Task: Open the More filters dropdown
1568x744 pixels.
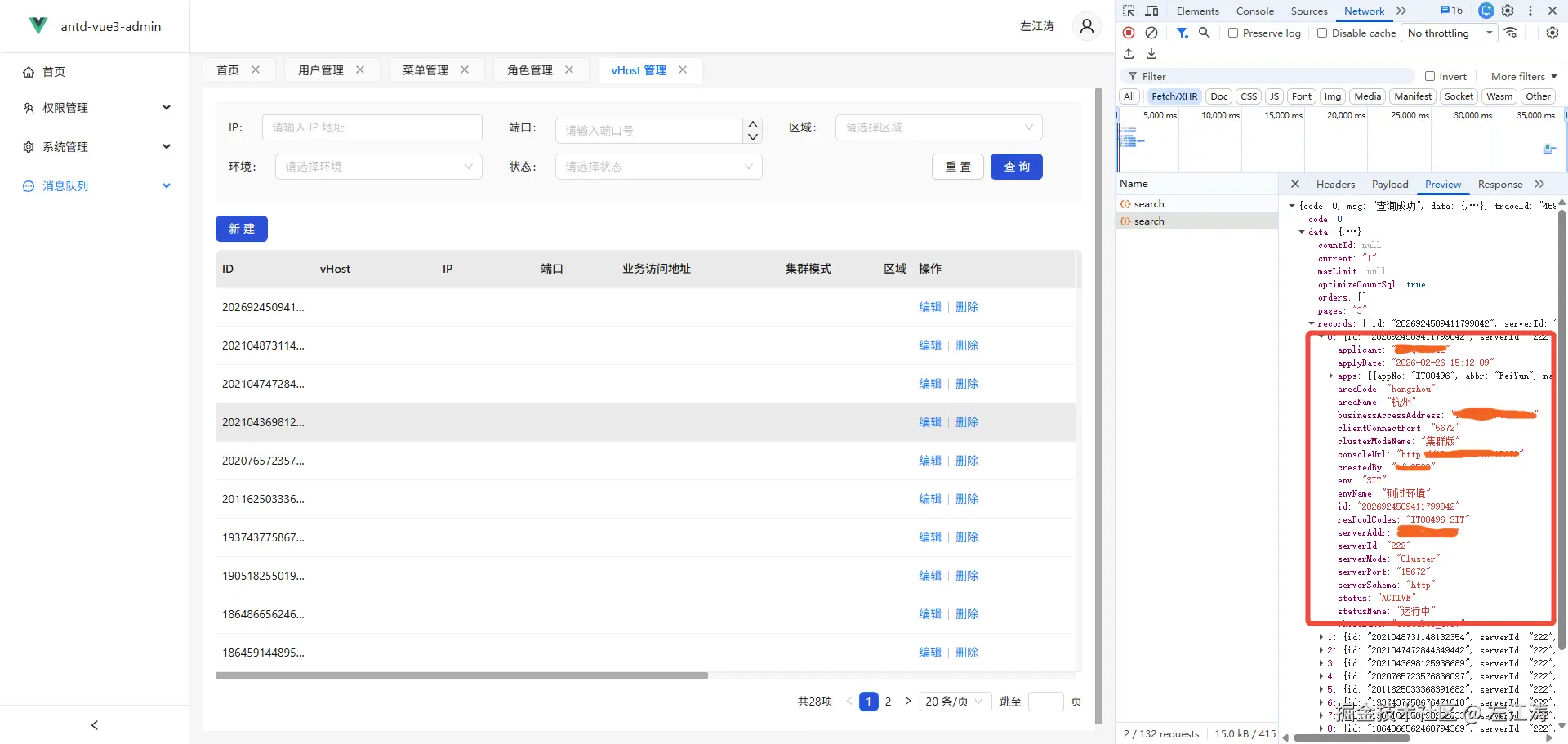Action: (1524, 76)
